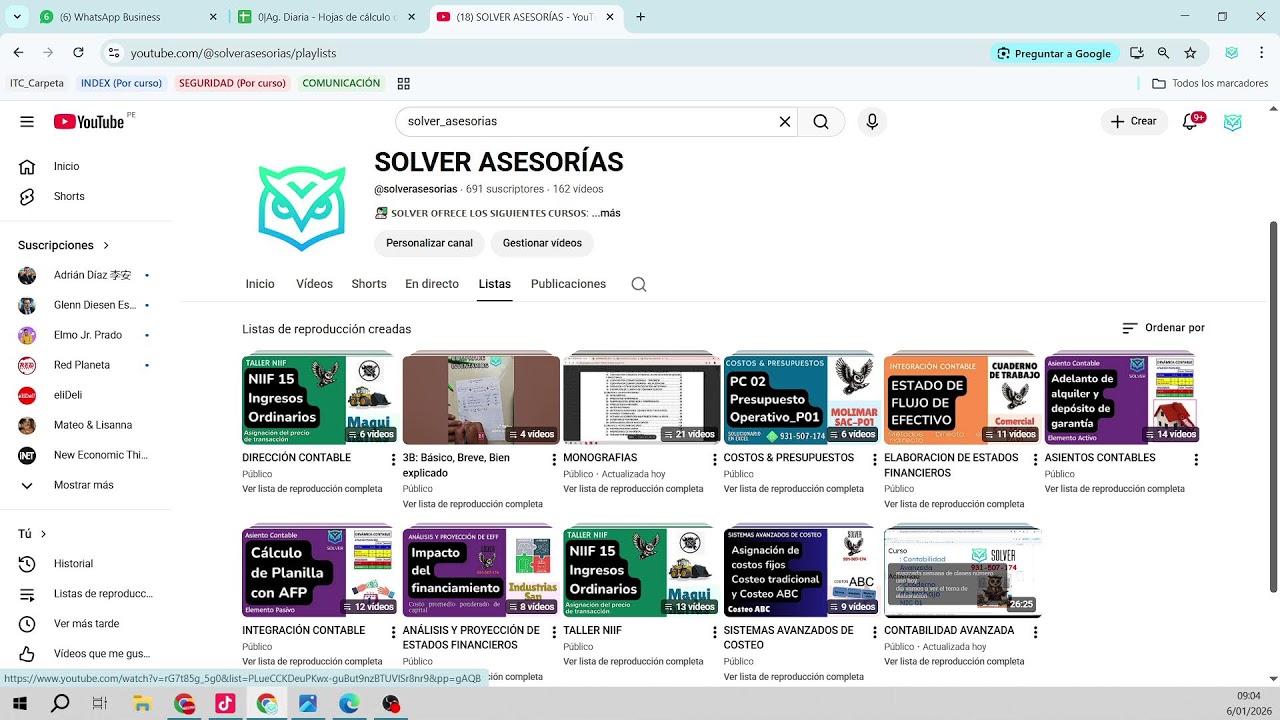Click the Solver owl extension icon

click(1232, 53)
